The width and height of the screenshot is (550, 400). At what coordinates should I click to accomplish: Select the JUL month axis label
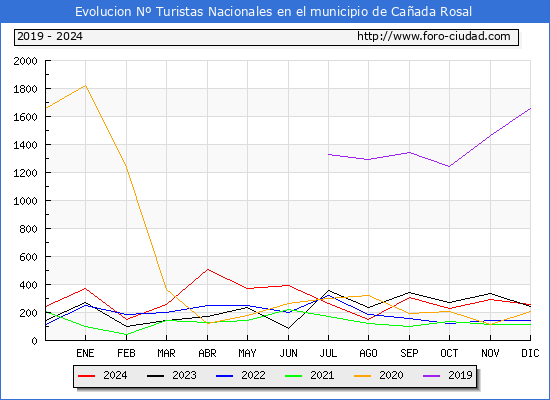(328, 353)
